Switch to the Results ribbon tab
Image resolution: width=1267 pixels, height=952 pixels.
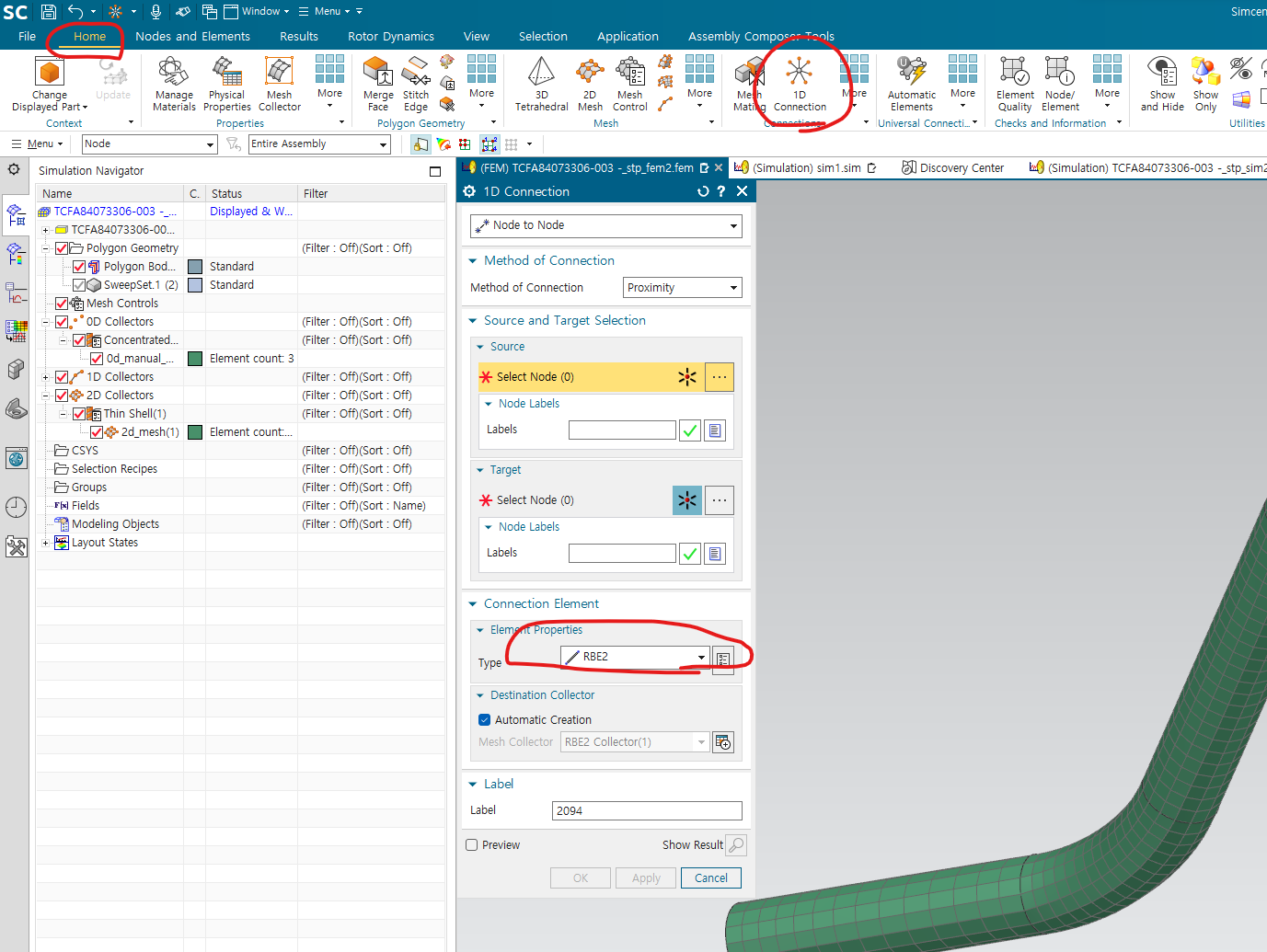click(299, 37)
